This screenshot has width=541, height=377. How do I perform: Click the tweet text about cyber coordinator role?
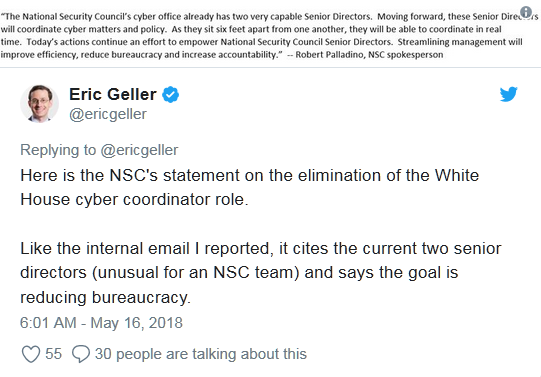pos(249,187)
